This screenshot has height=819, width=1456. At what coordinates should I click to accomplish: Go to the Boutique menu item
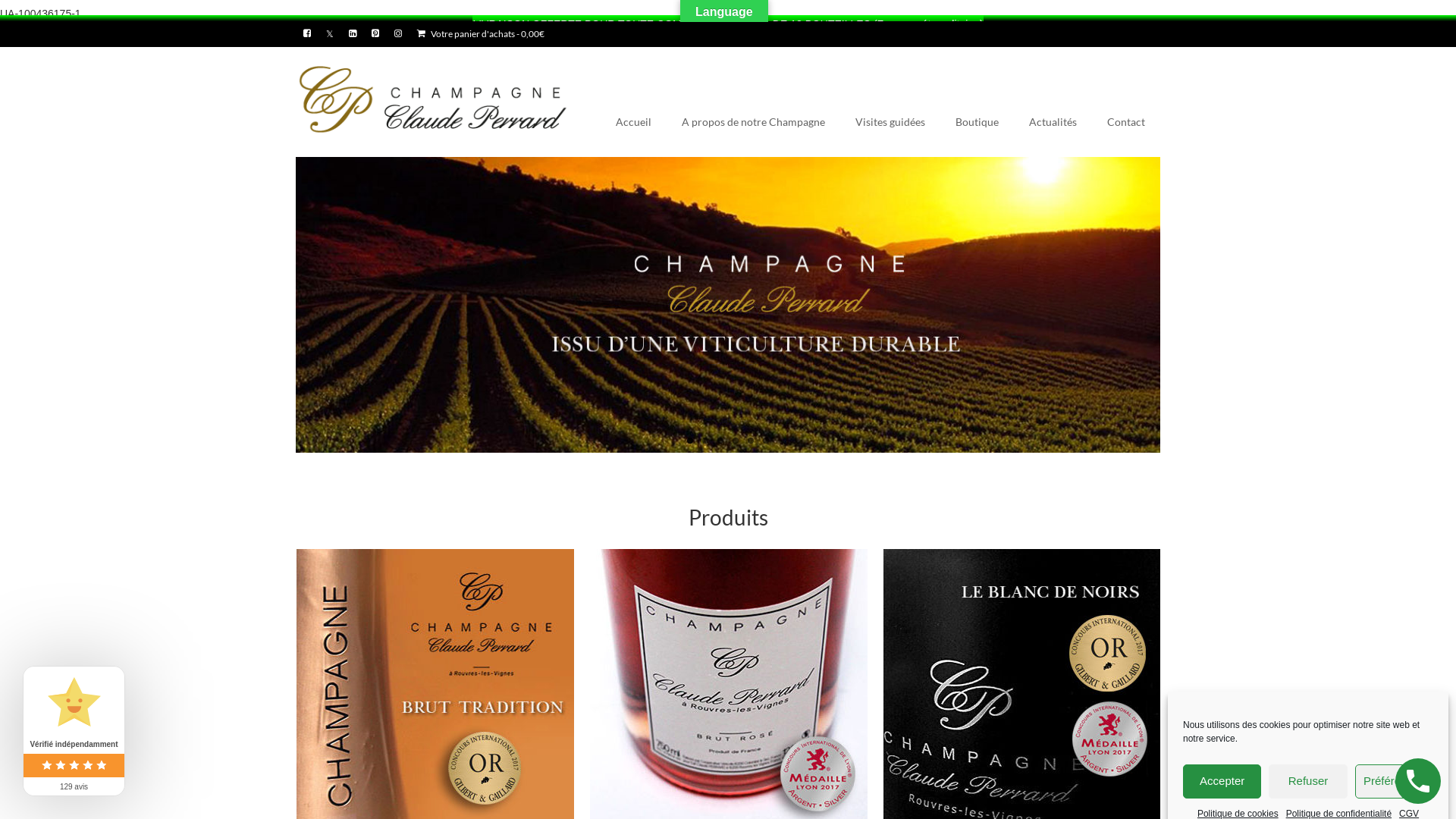tap(977, 122)
